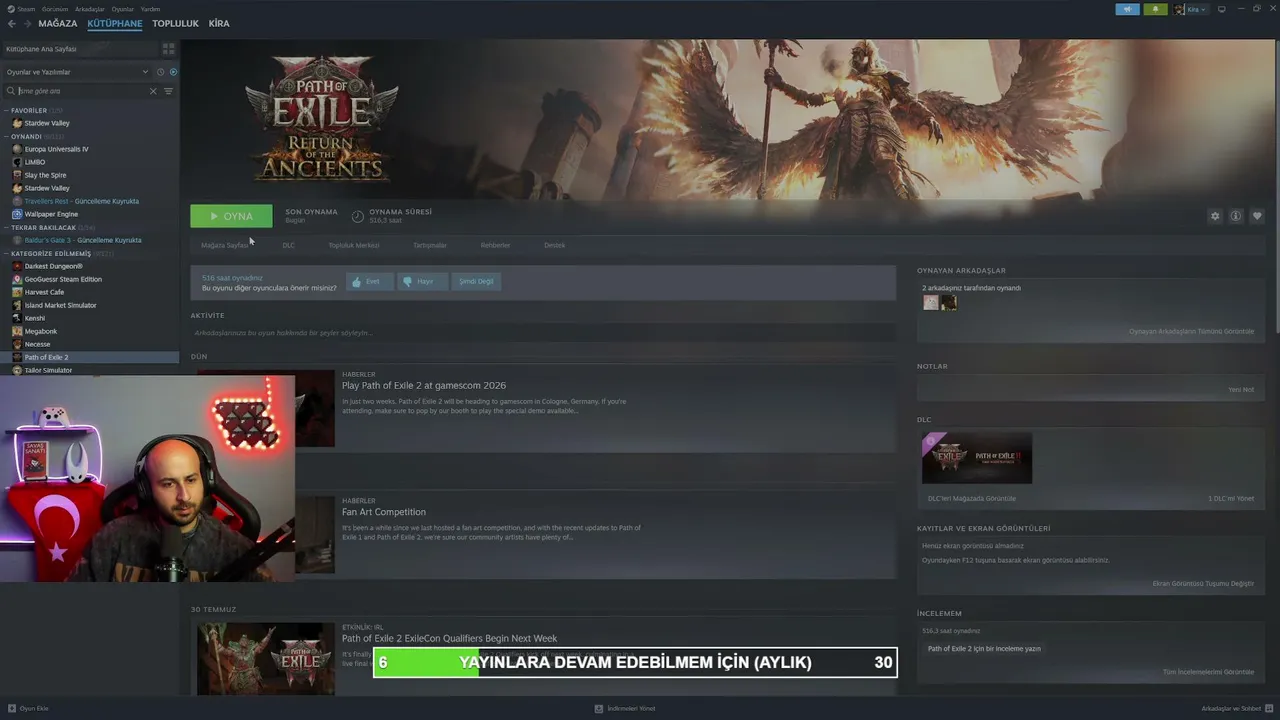Screen dimensions: 1280x720
Task: Click the activity comment input field
Action: point(543,332)
